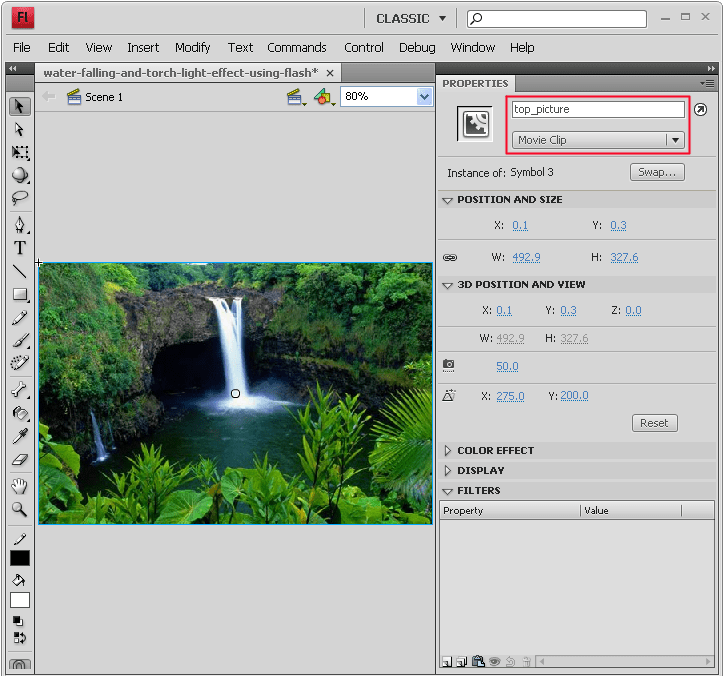The width and height of the screenshot is (723, 676).
Task: Click the Add Filter icon
Action: pyautogui.click(x=446, y=662)
